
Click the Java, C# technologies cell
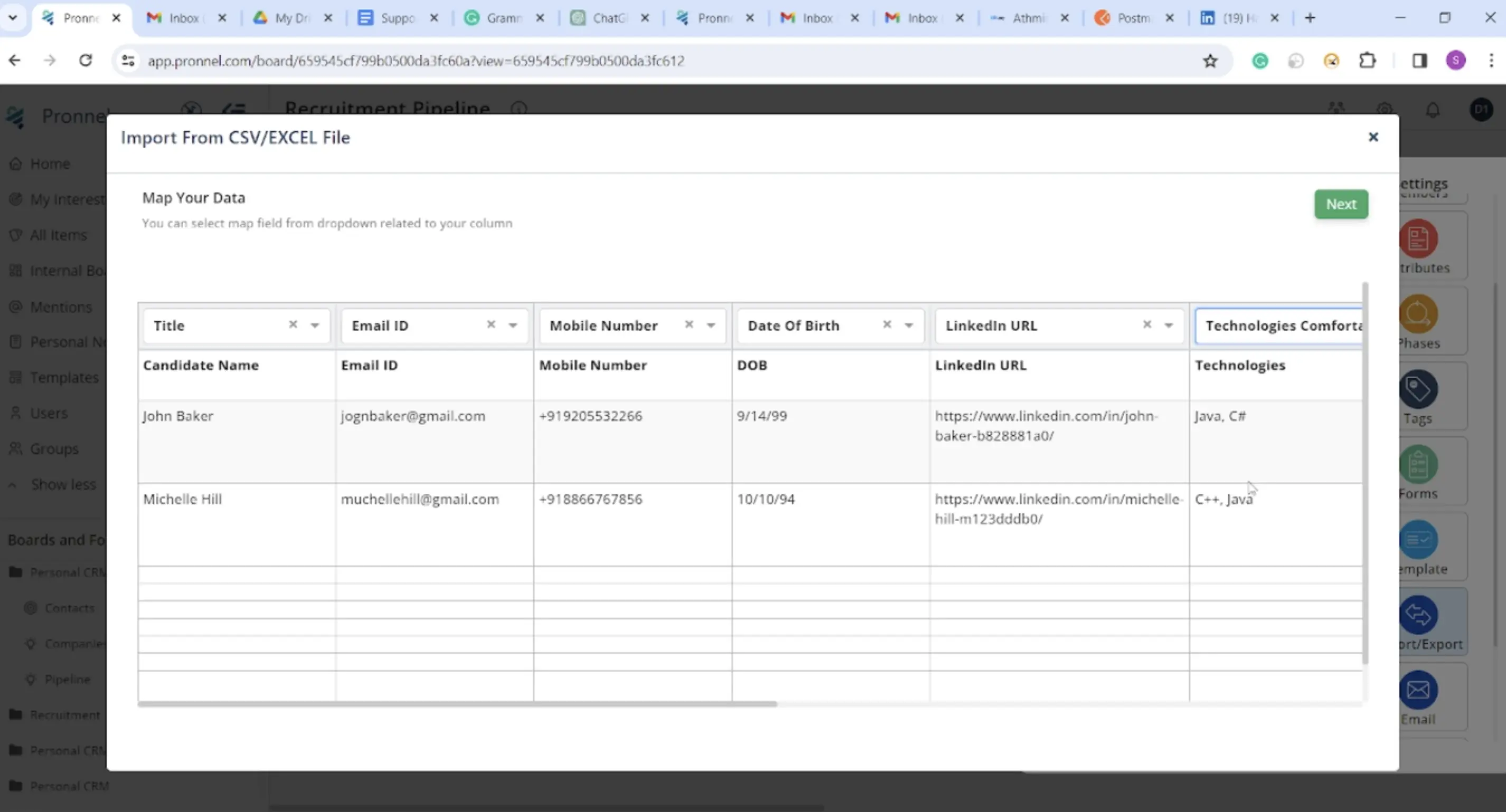[x=1276, y=441]
